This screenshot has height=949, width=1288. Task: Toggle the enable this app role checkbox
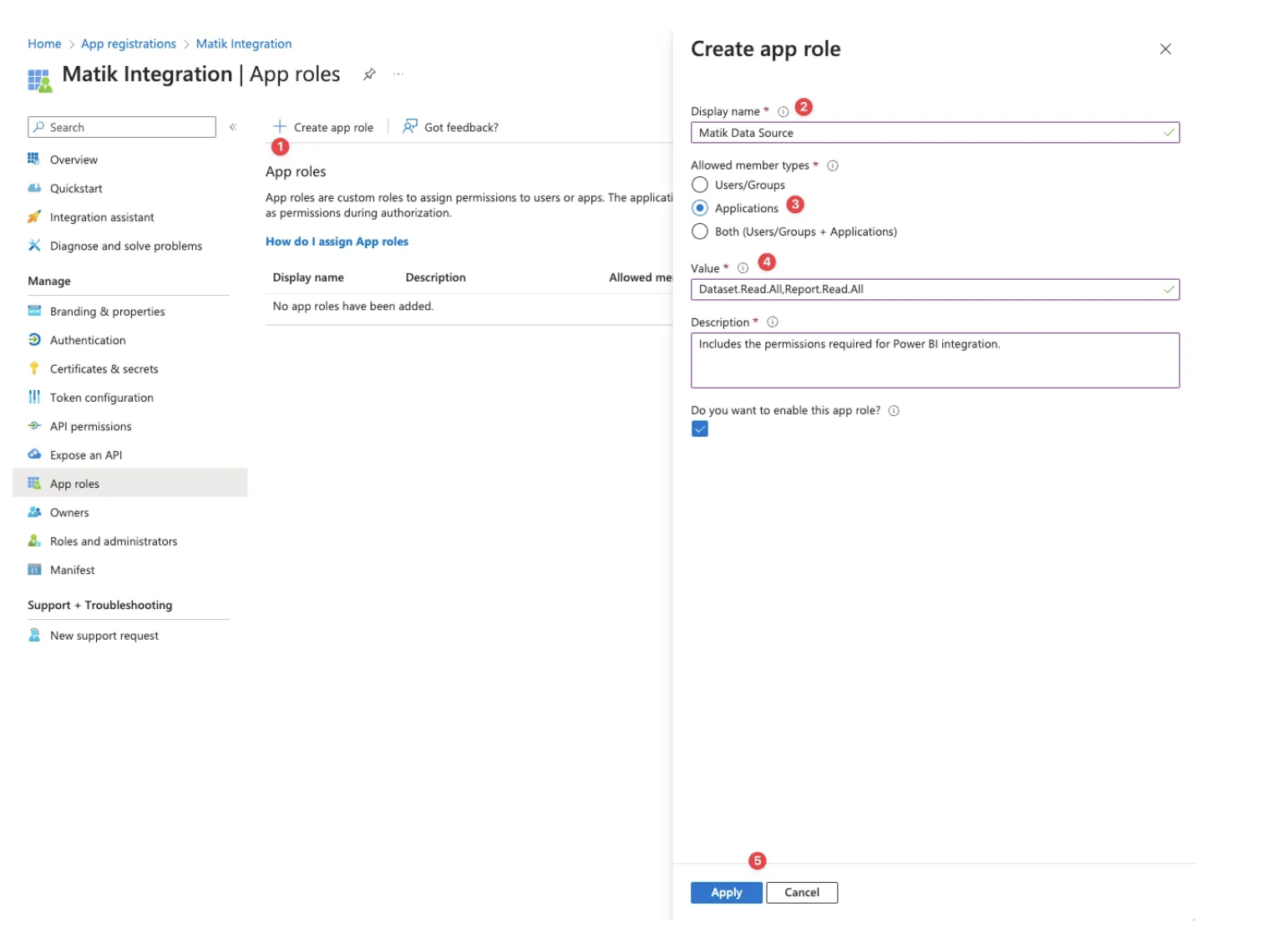pos(700,429)
